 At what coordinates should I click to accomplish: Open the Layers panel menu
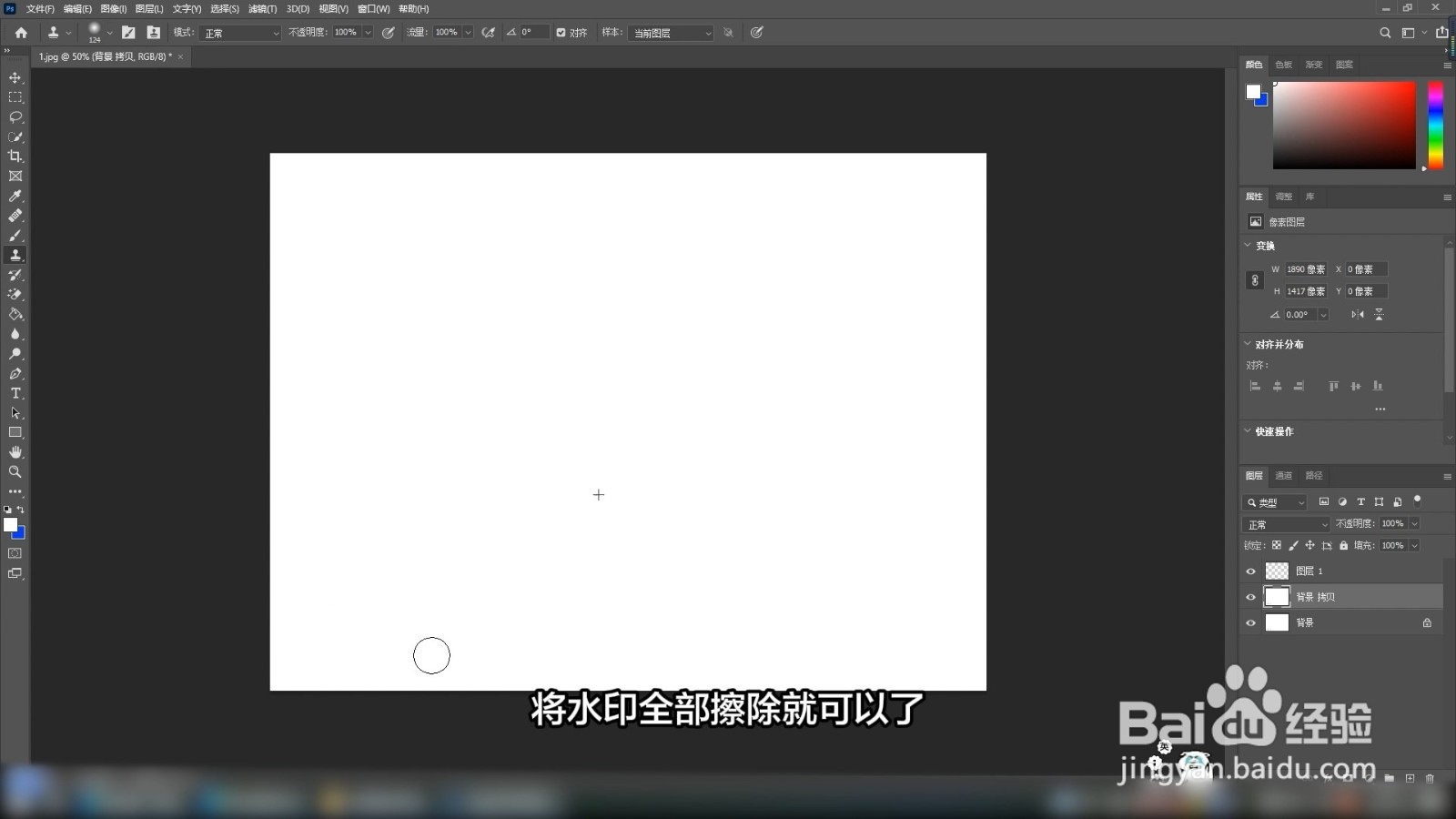pos(1446,475)
